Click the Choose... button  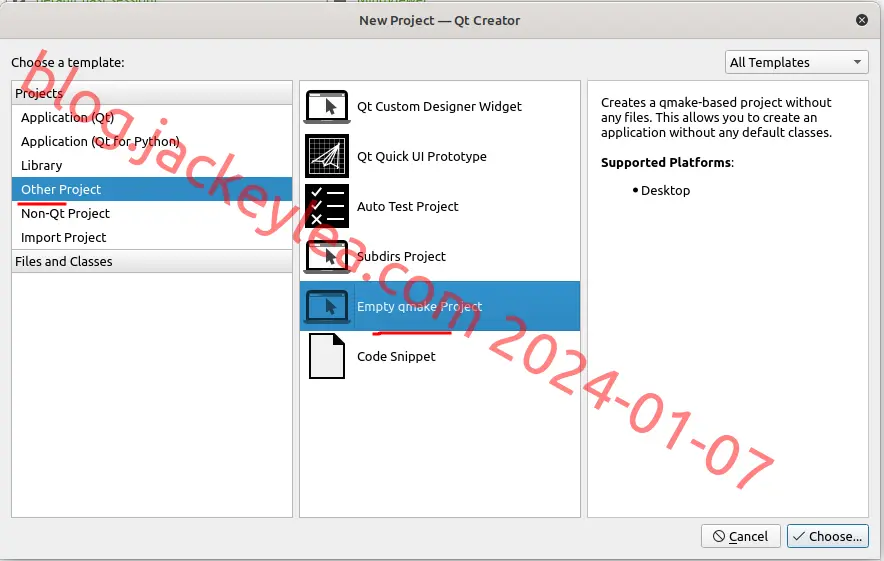828,536
